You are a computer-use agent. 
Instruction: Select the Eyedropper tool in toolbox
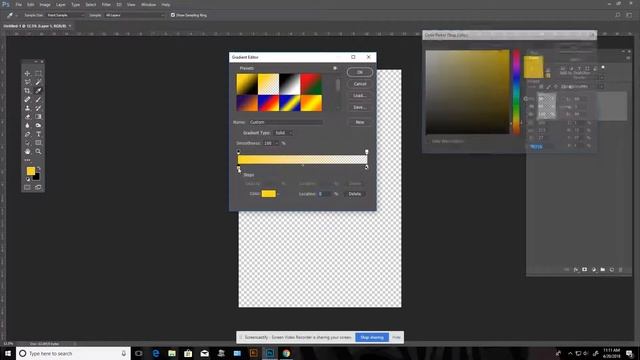(38, 91)
